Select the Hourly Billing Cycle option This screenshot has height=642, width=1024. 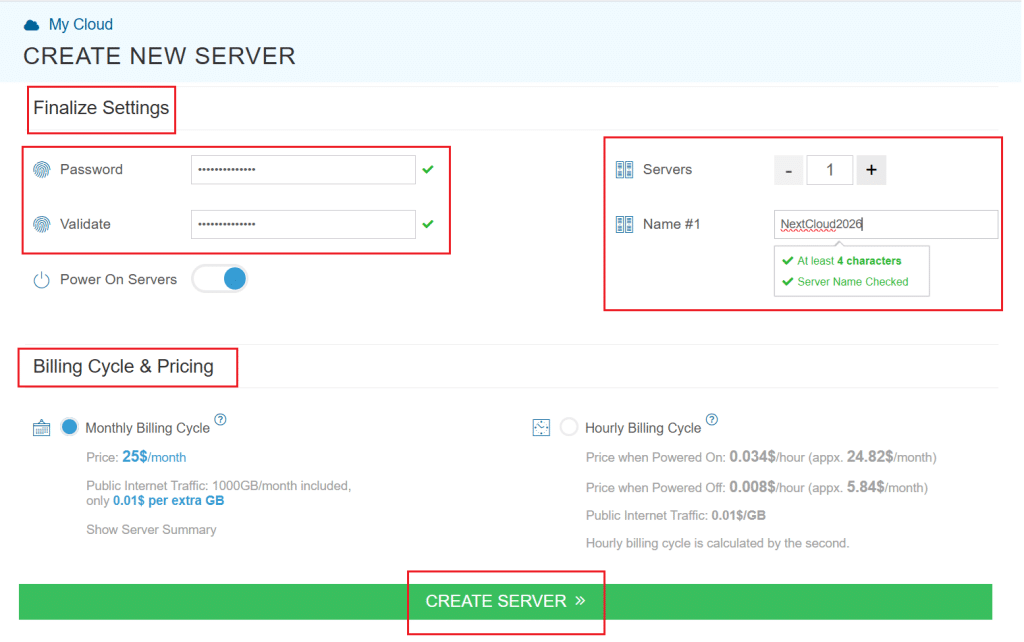click(569, 426)
